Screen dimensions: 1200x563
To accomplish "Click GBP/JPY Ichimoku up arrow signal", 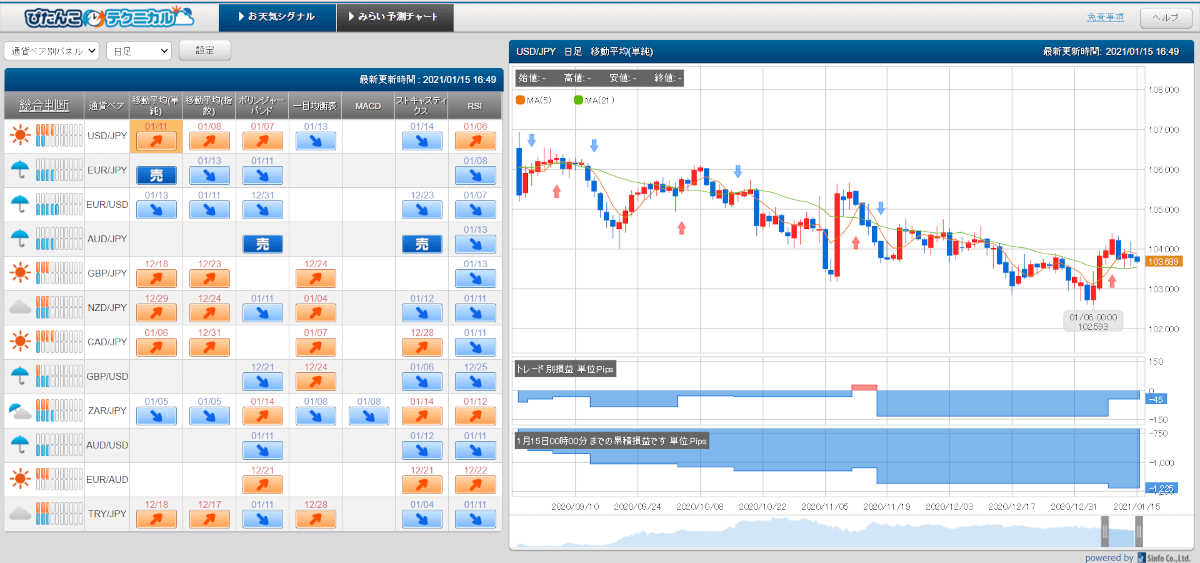I will click(315, 278).
